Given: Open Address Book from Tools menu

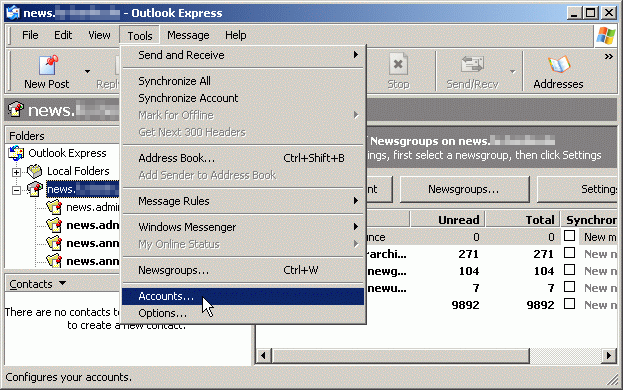Looking at the screenshot, I should pyautogui.click(x=243, y=158).
